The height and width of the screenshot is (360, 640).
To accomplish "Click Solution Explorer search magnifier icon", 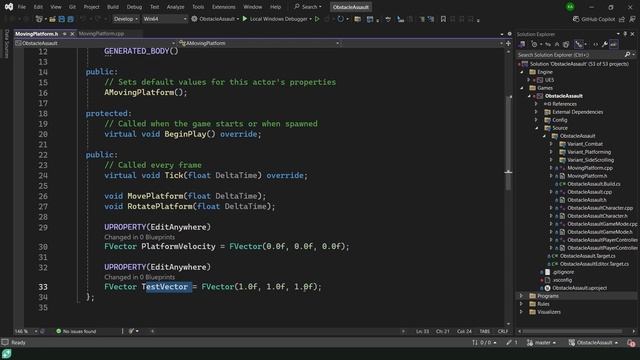I will [627, 55].
